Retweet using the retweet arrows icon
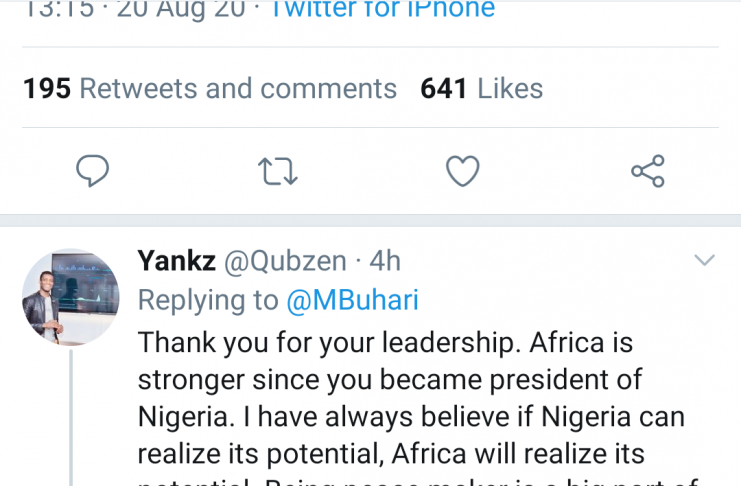The height and width of the screenshot is (486, 741). click(277, 171)
